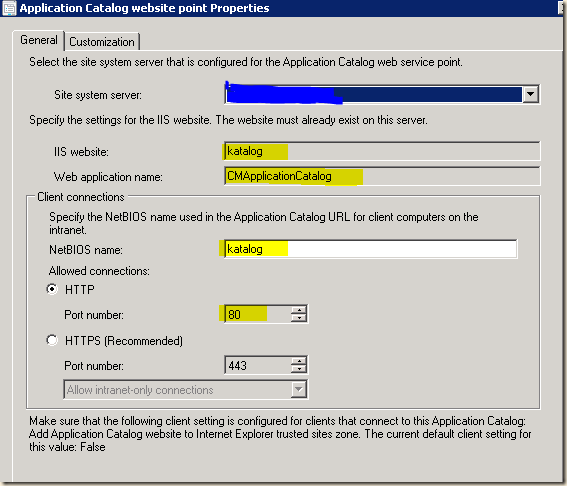This screenshot has height=486, width=567.
Task: Click the Web application name field
Action: pos(382,176)
